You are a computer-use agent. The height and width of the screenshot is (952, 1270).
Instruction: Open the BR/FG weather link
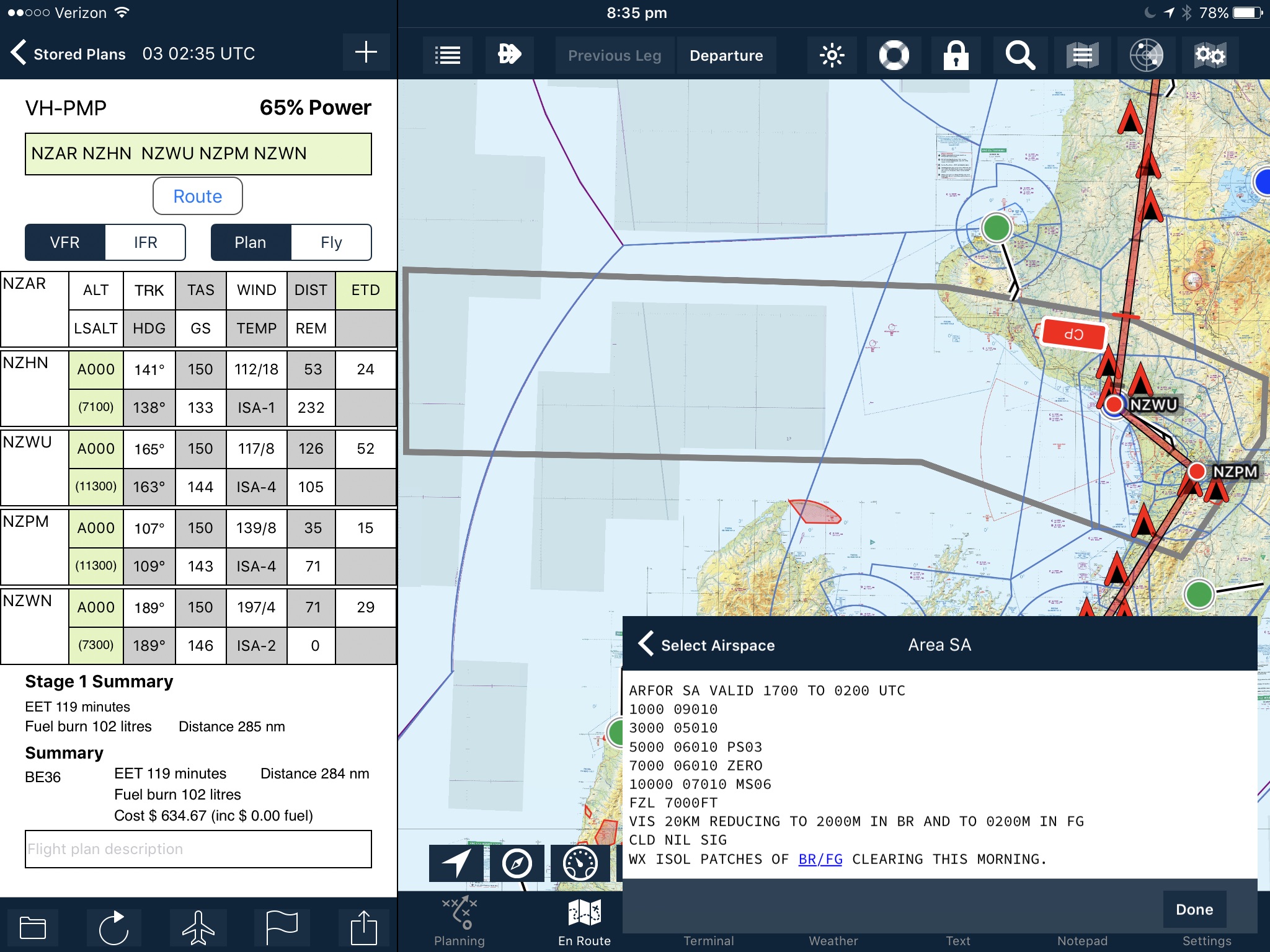point(820,859)
